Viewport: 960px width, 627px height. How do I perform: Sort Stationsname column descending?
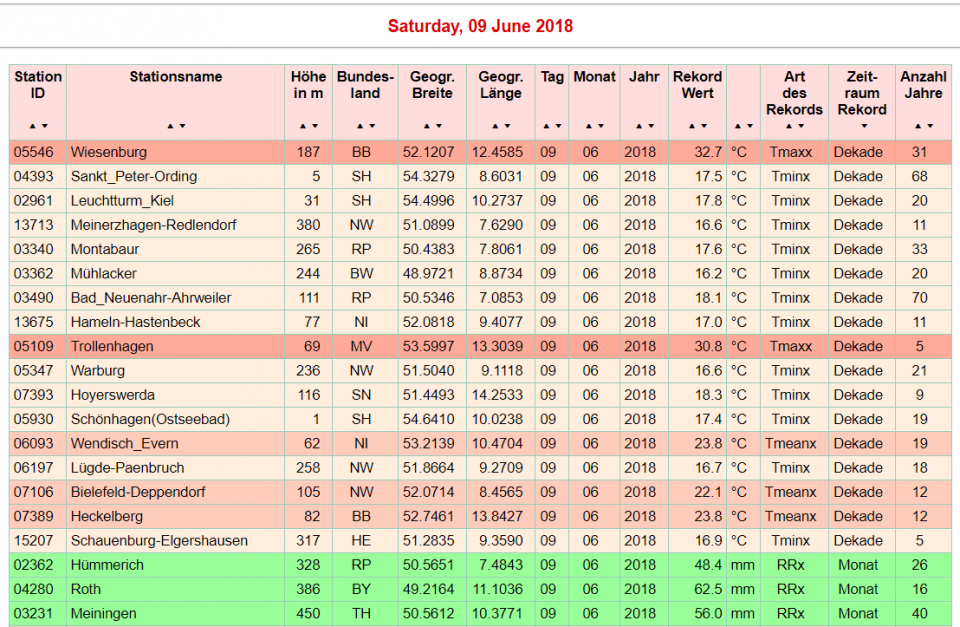point(181,127)
